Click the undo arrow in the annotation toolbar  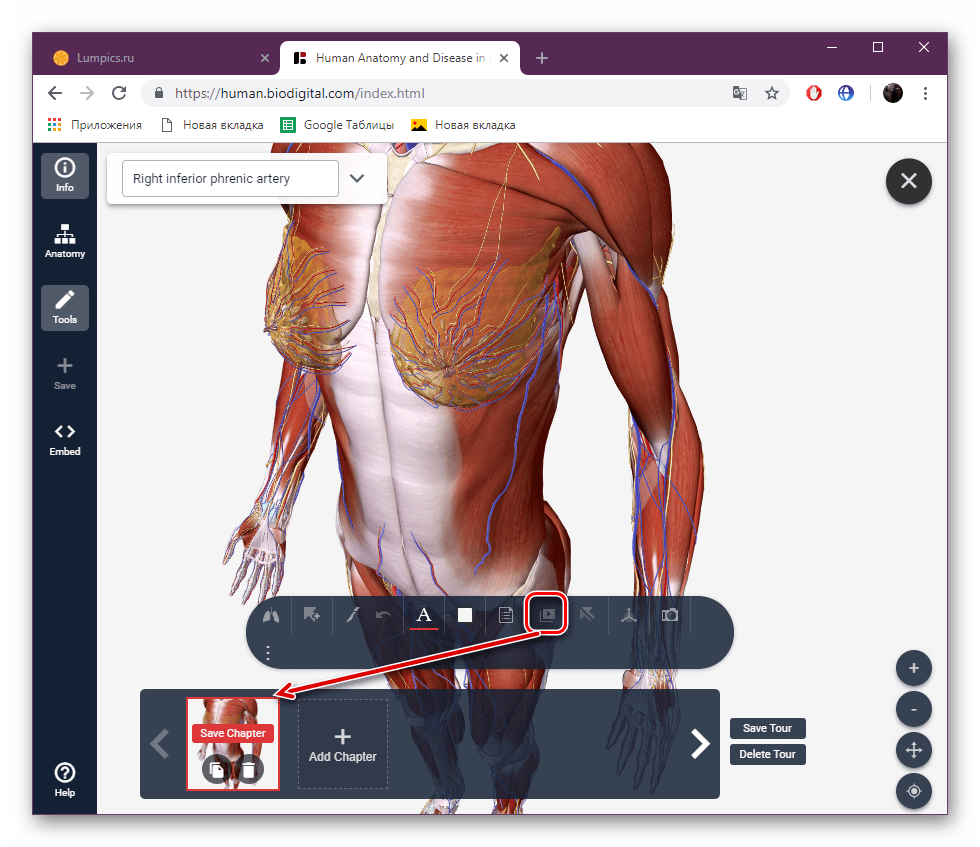383,614
